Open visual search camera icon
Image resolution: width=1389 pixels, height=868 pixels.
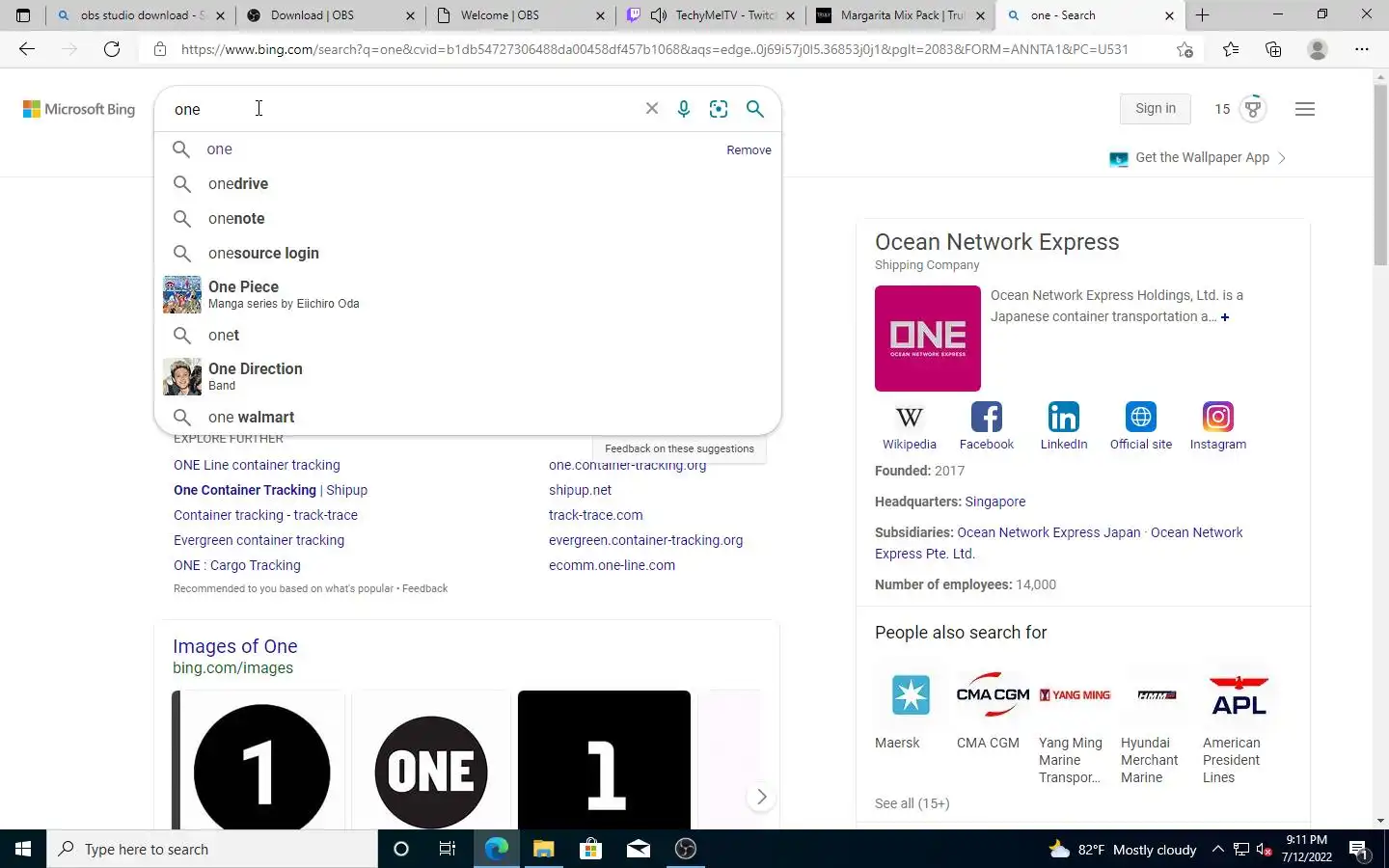click(719, 109)
